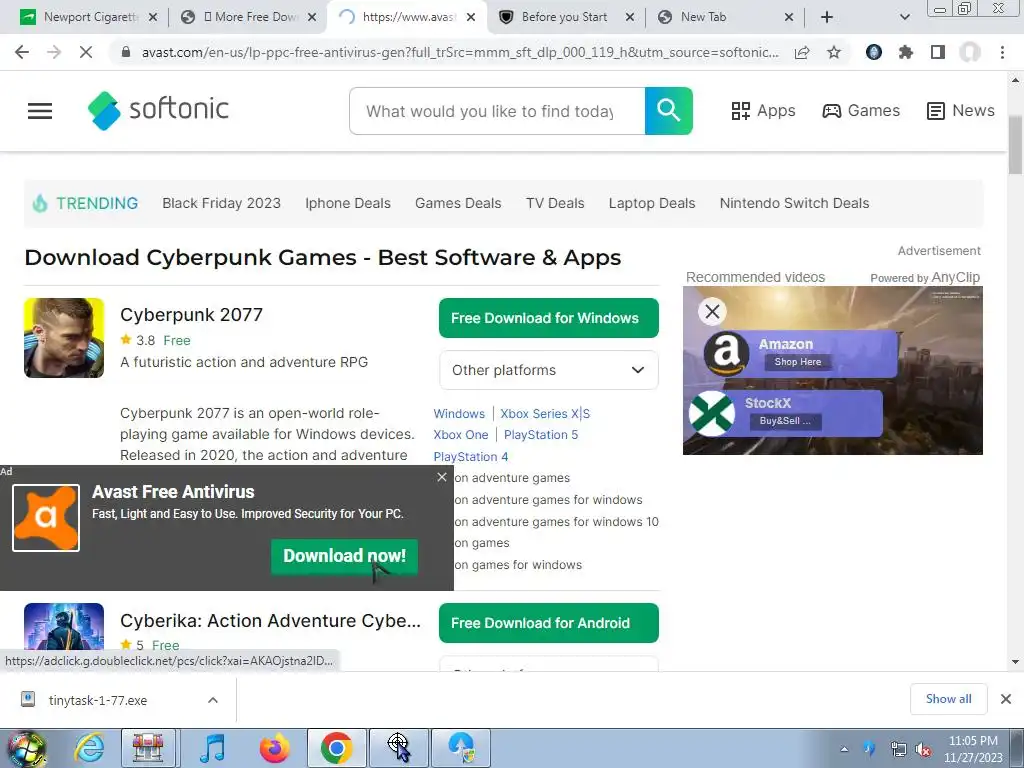This screenshot has height=768, width=1024.
Task: Go back to previous page
Action: click(22, 52)
